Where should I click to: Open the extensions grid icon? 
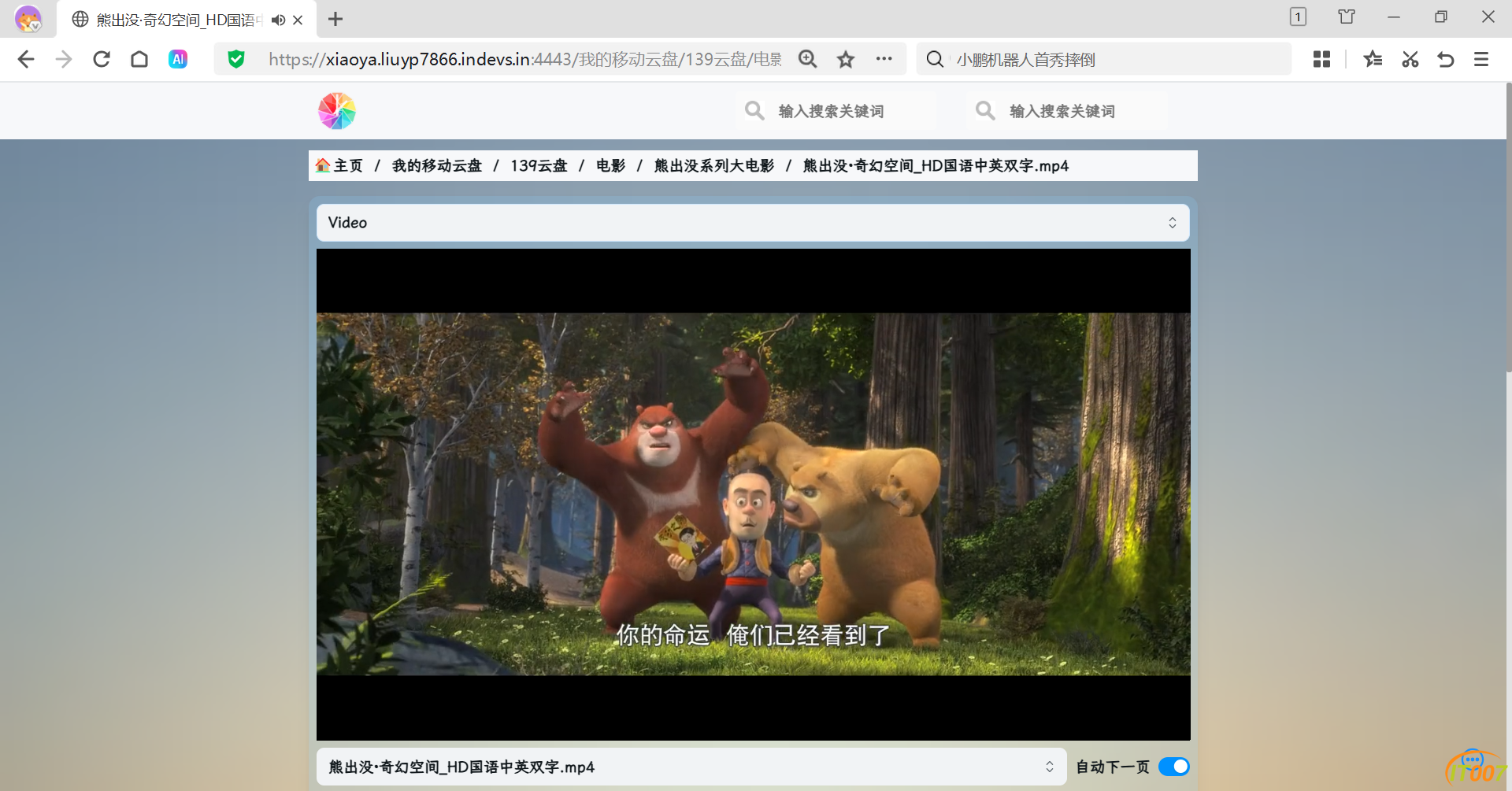[x=1321, y=60]
